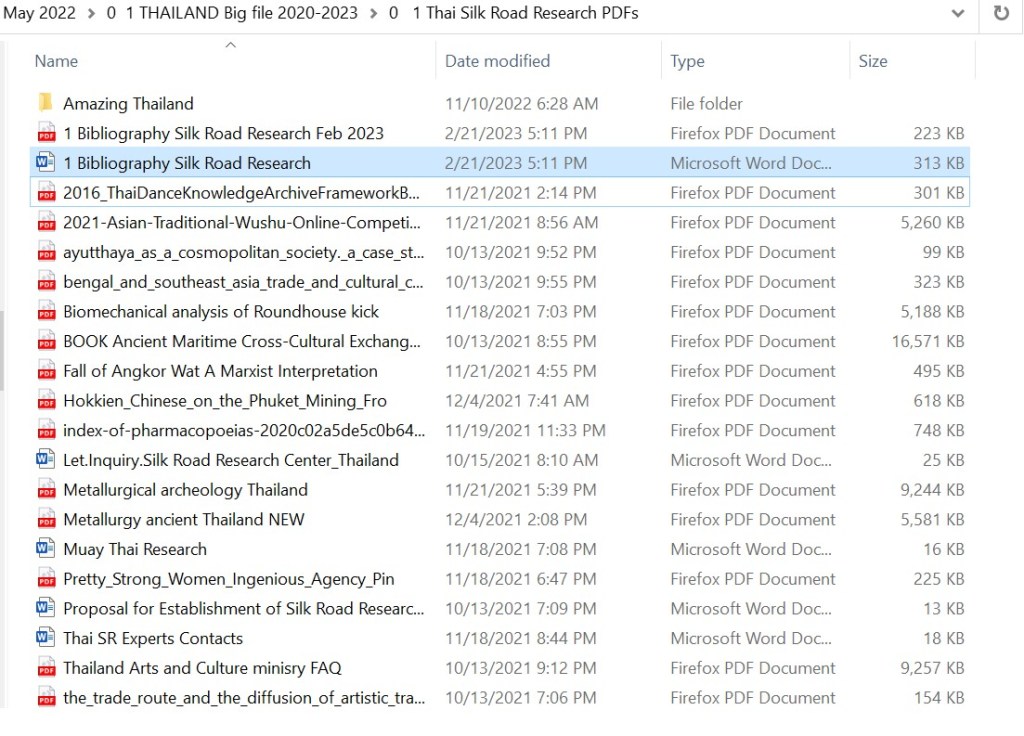The height and width of the screenshot is (736, 1024).
Task: Click Word icon for Thai SR Experts Contacts
Action: pos(45,638)
